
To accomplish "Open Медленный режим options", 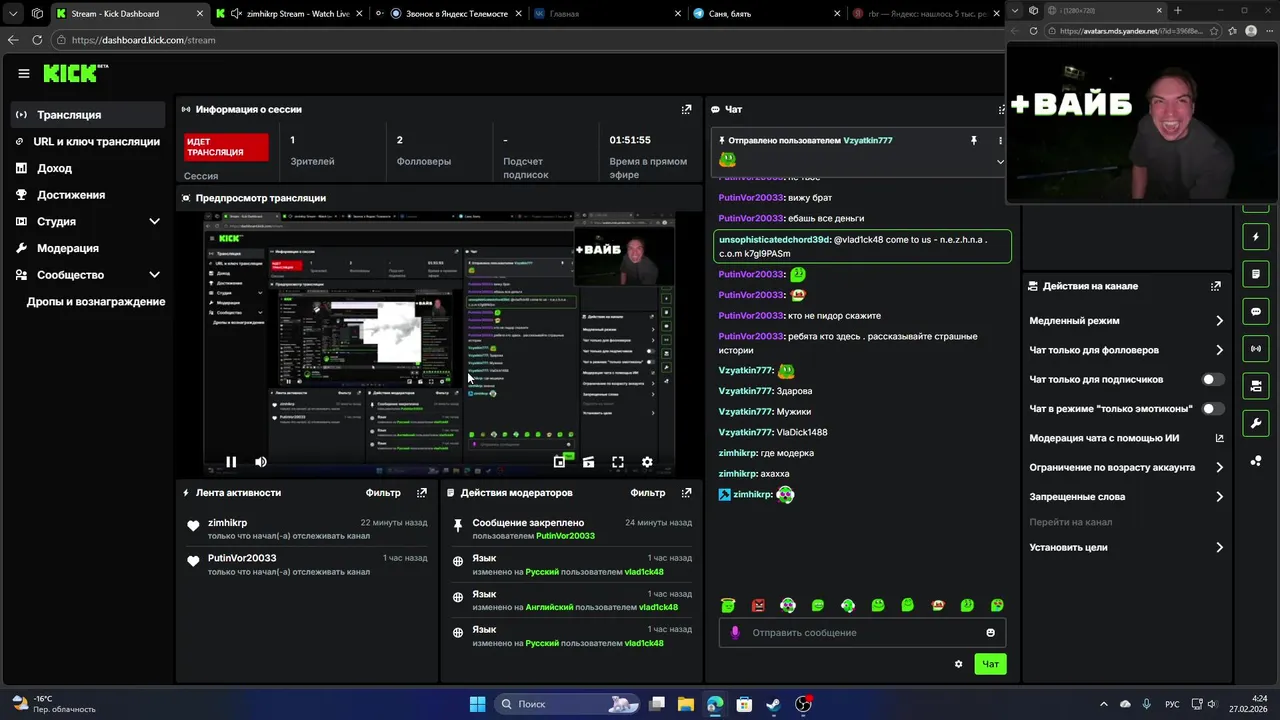I will coord(1126,321).
